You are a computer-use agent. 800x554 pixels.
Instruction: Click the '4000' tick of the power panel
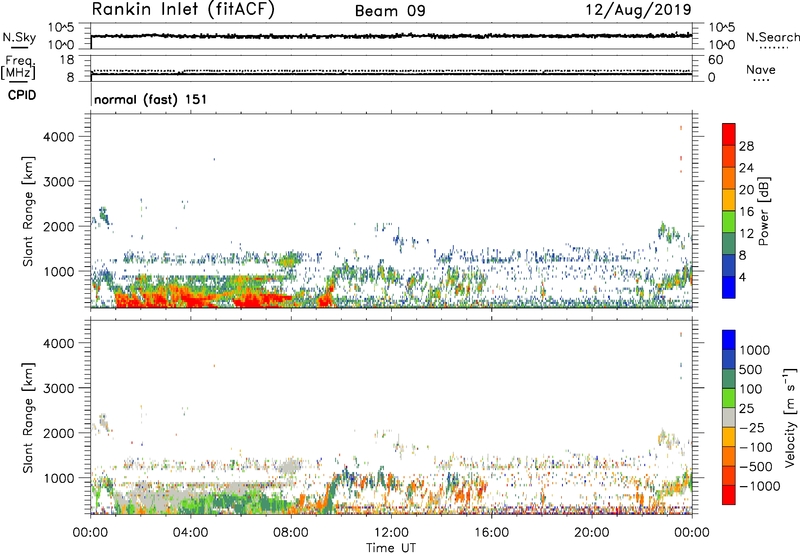click(x=59, y=137)
